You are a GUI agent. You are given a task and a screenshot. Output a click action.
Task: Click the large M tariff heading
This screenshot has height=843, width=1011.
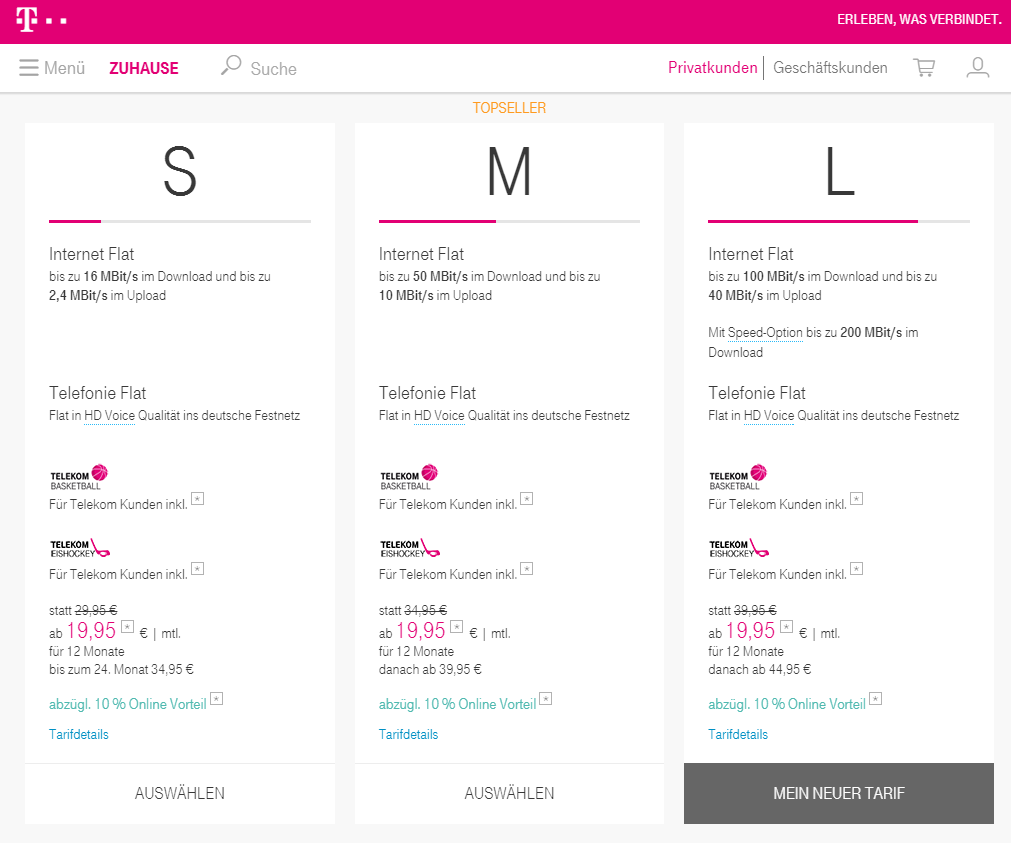(509, 172)
